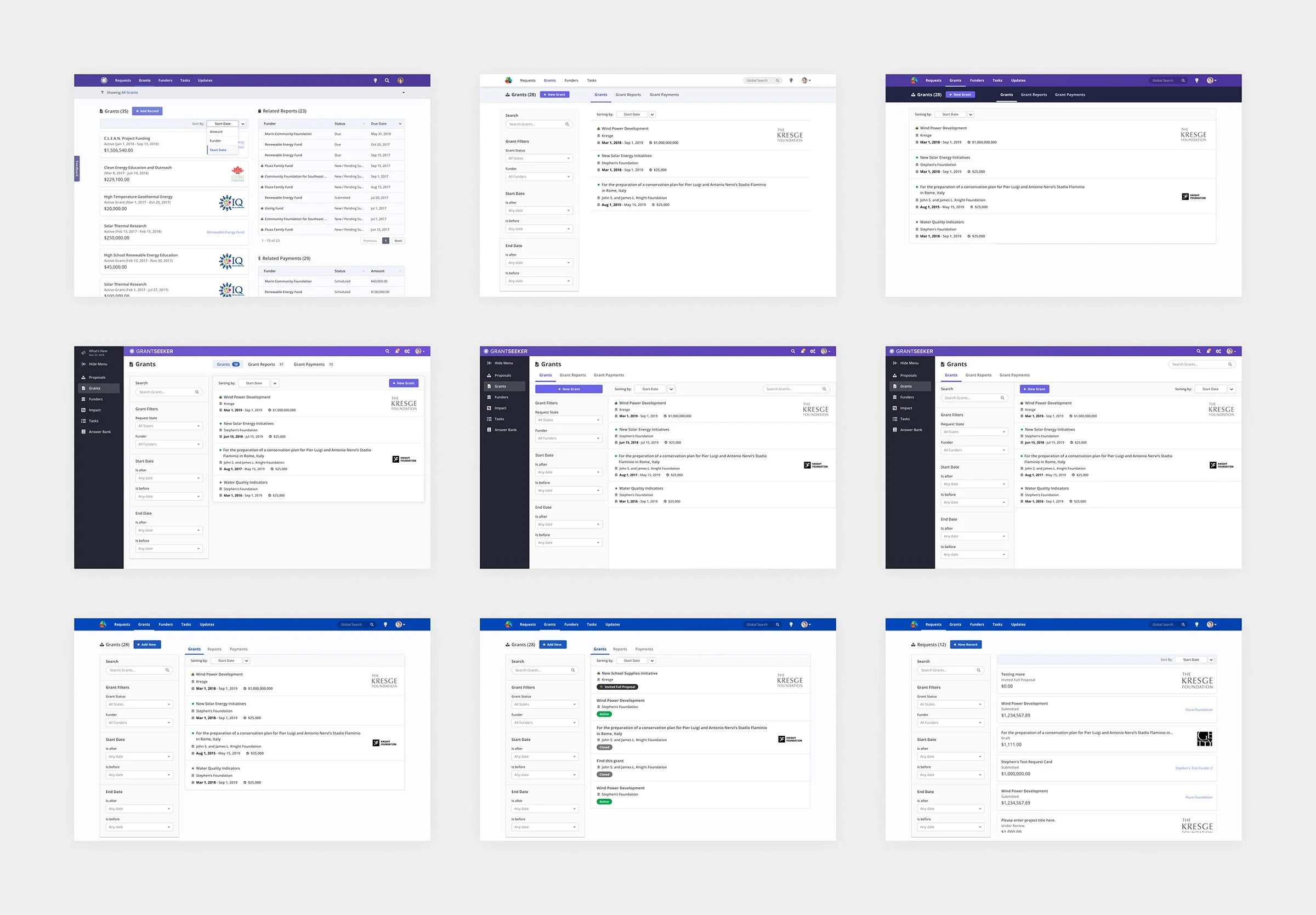This screenshot has width=1316, height=915.
Task: Click Due Date column sort arrow in Related Reports
Action: pyautogui.click(x=400, y=124)
